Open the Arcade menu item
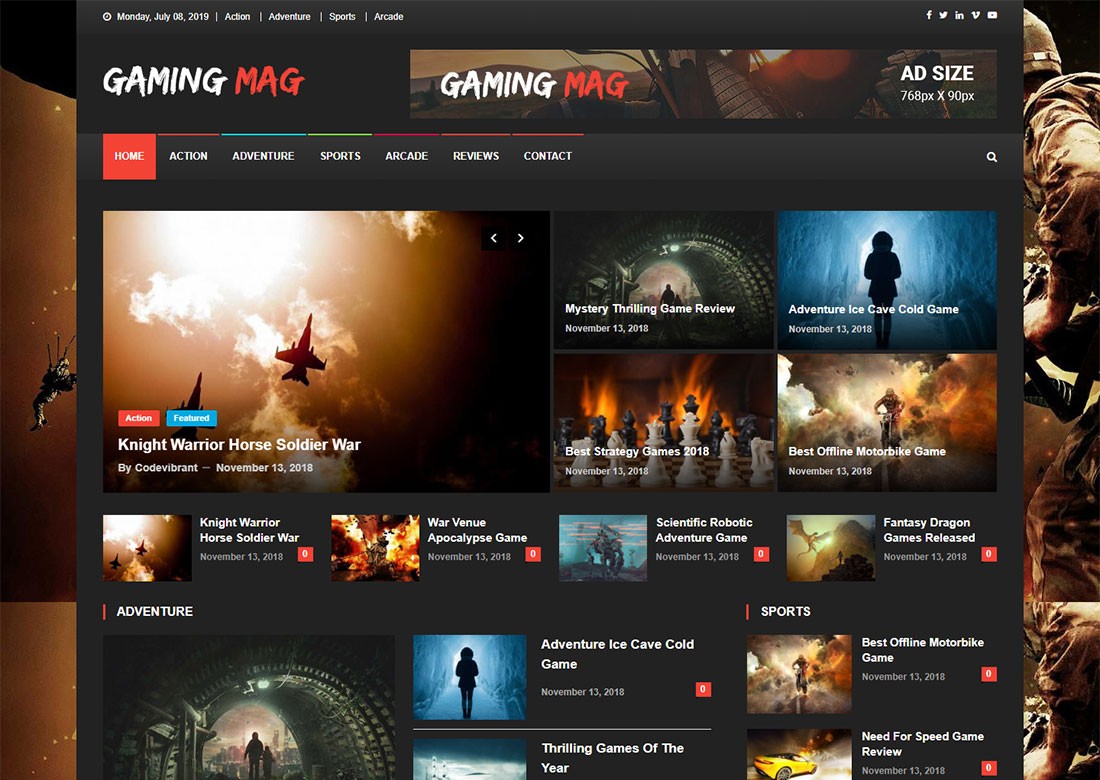 pos(406,156)
